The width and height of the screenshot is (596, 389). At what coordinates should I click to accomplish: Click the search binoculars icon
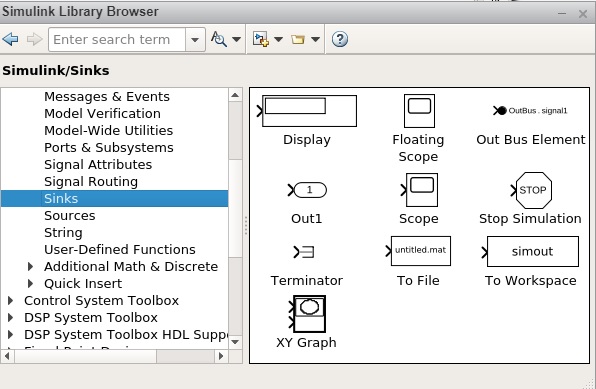(219, 39)
